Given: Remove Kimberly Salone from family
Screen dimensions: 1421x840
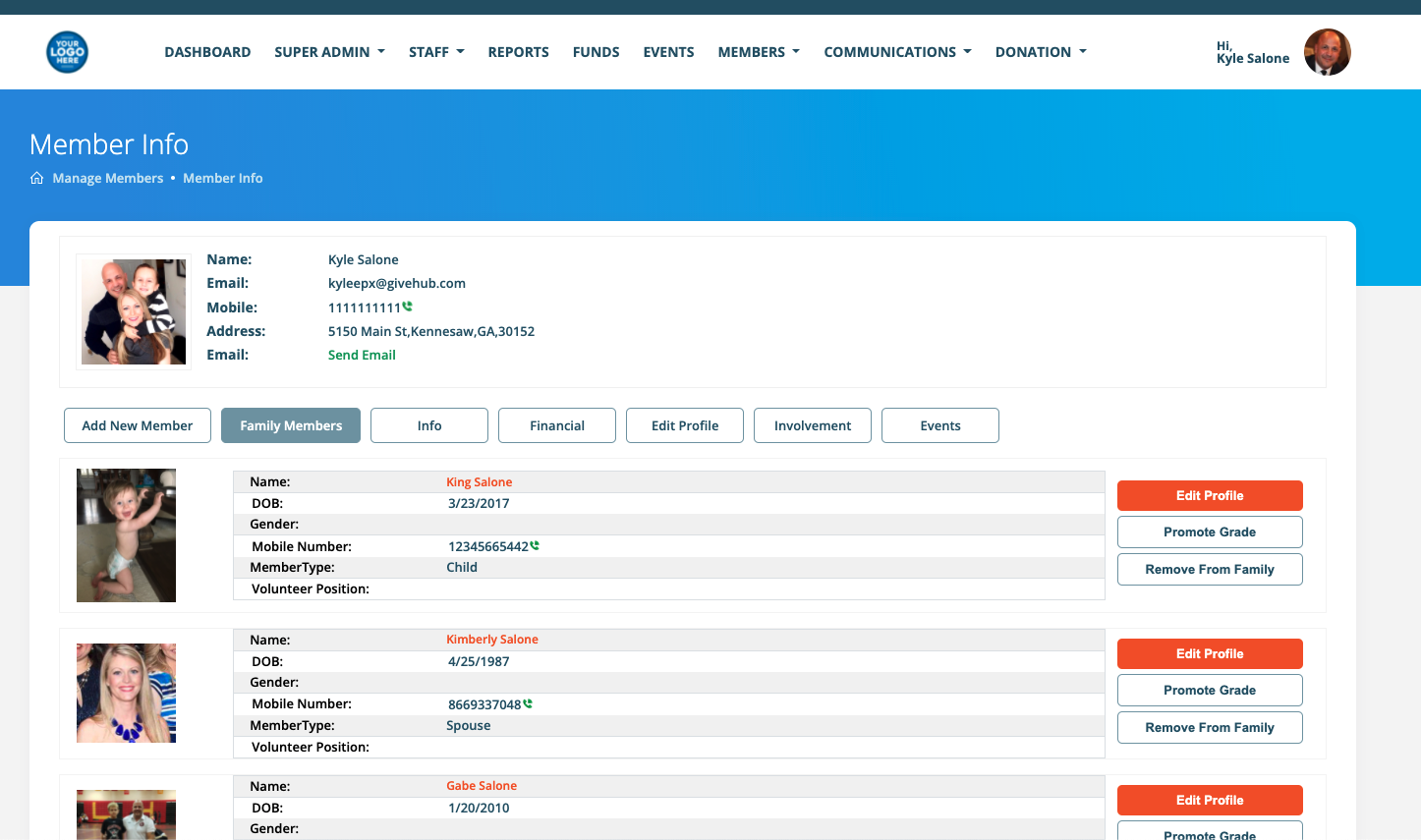Looking at the screenshot, I should point(1210,727).
